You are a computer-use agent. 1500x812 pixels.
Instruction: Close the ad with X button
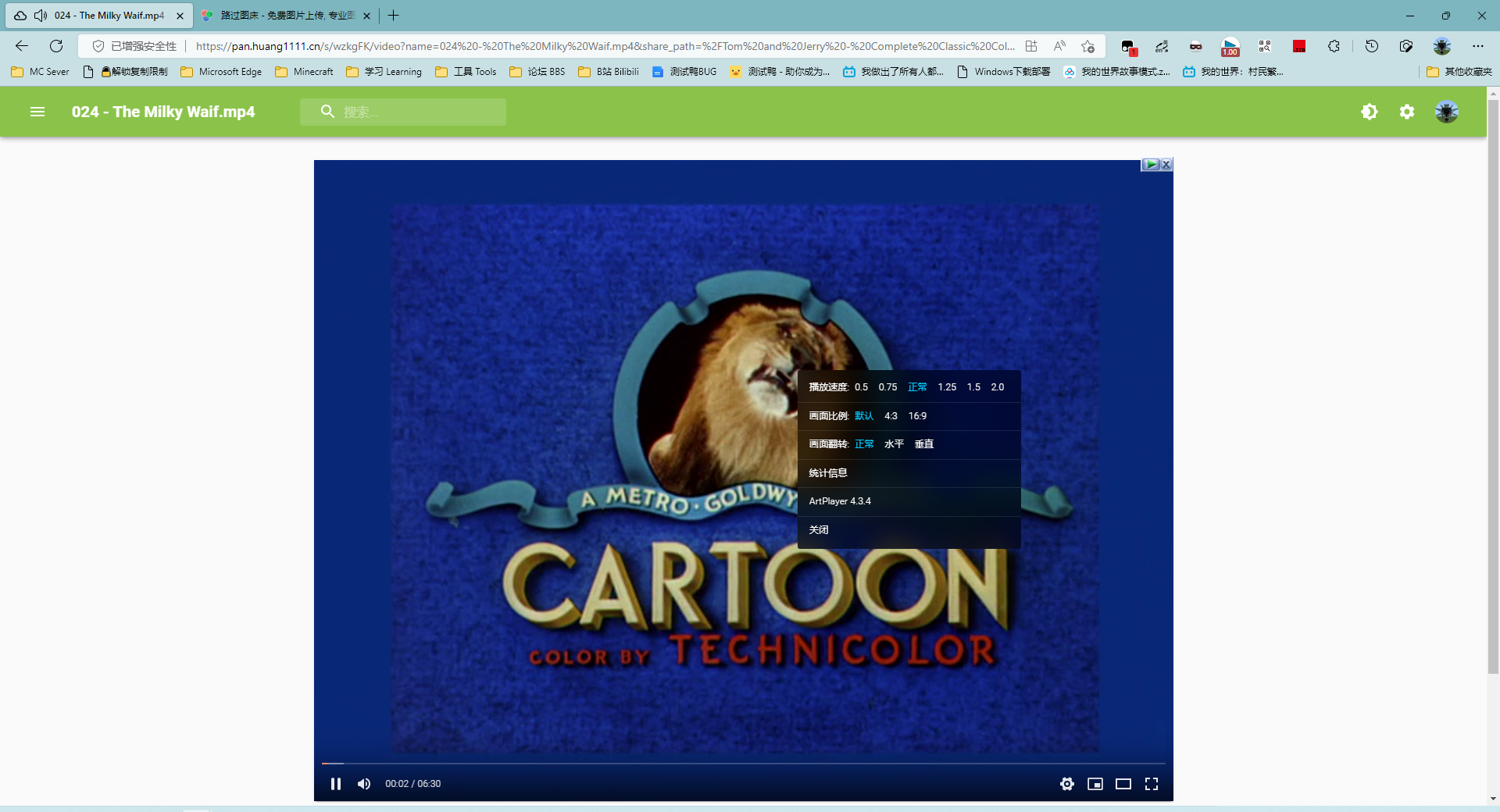[1166, 165]
